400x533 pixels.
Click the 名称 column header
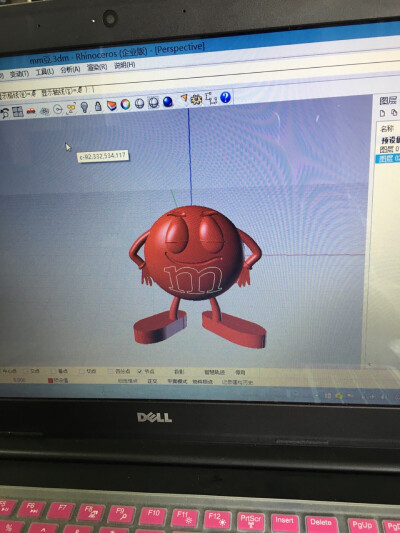[x=387, y=129]
